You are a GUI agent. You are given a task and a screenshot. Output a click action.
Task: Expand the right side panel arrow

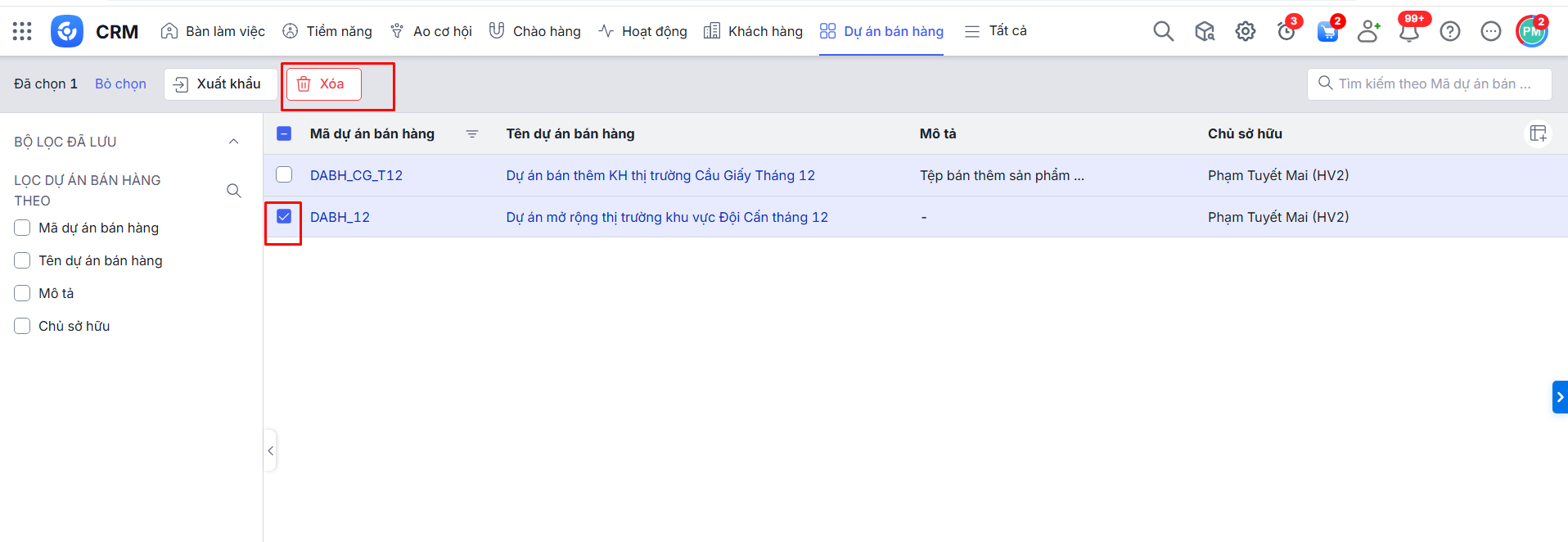pyautogui.click(x=1559, y=397)
